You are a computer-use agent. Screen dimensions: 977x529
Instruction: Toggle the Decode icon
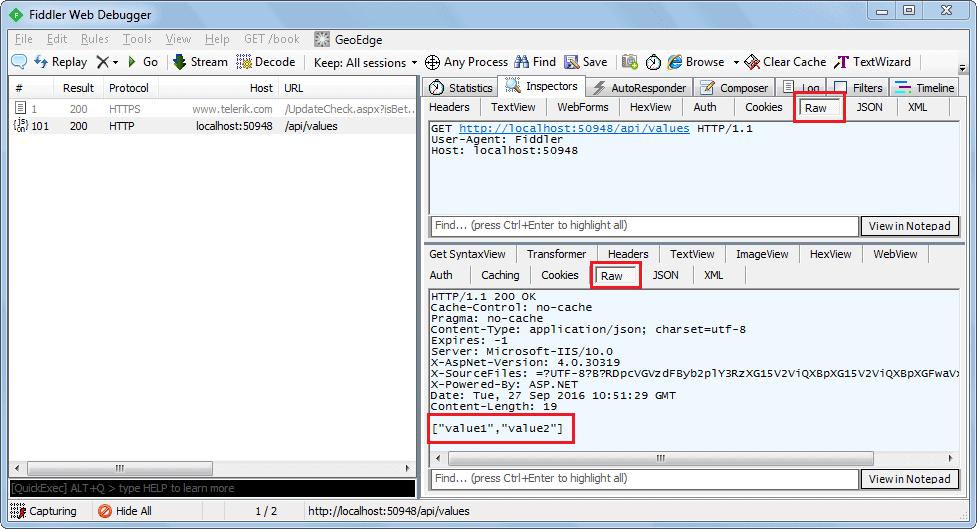pos(246,62)
